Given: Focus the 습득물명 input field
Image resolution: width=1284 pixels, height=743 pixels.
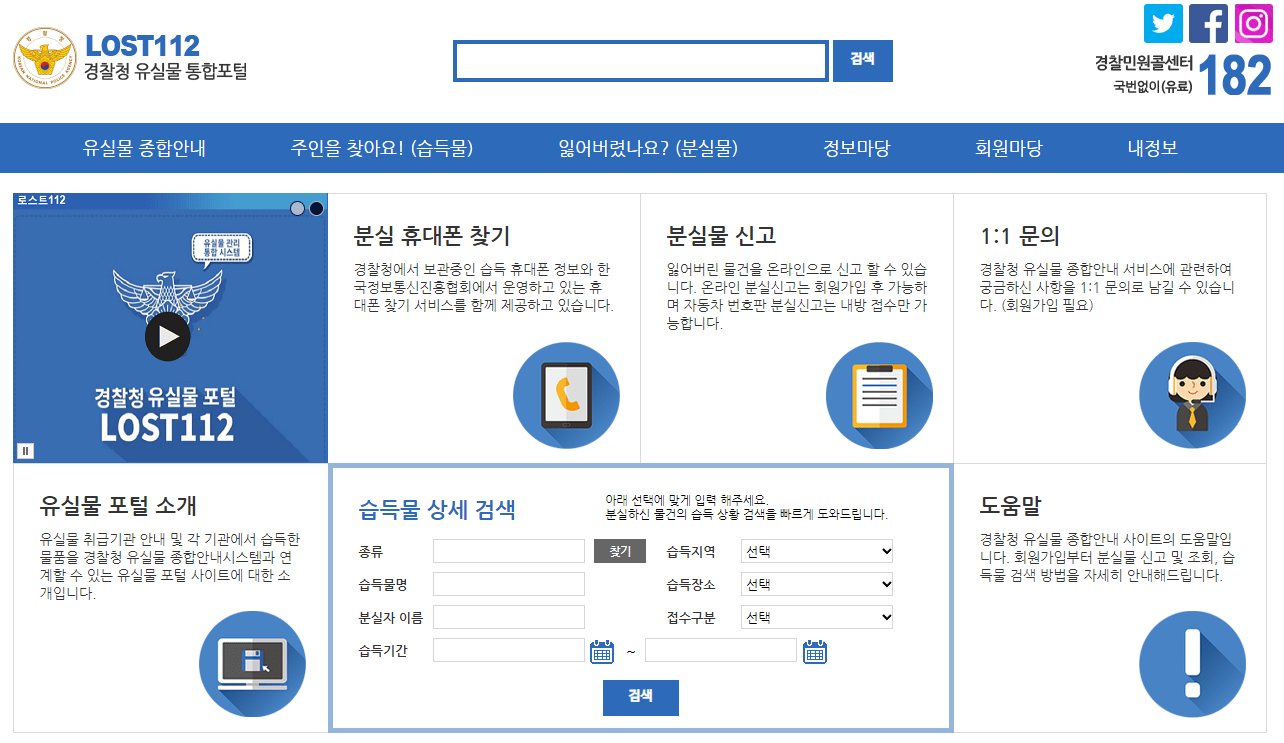Looking at the screenshot, I should (x=509, y=584).
